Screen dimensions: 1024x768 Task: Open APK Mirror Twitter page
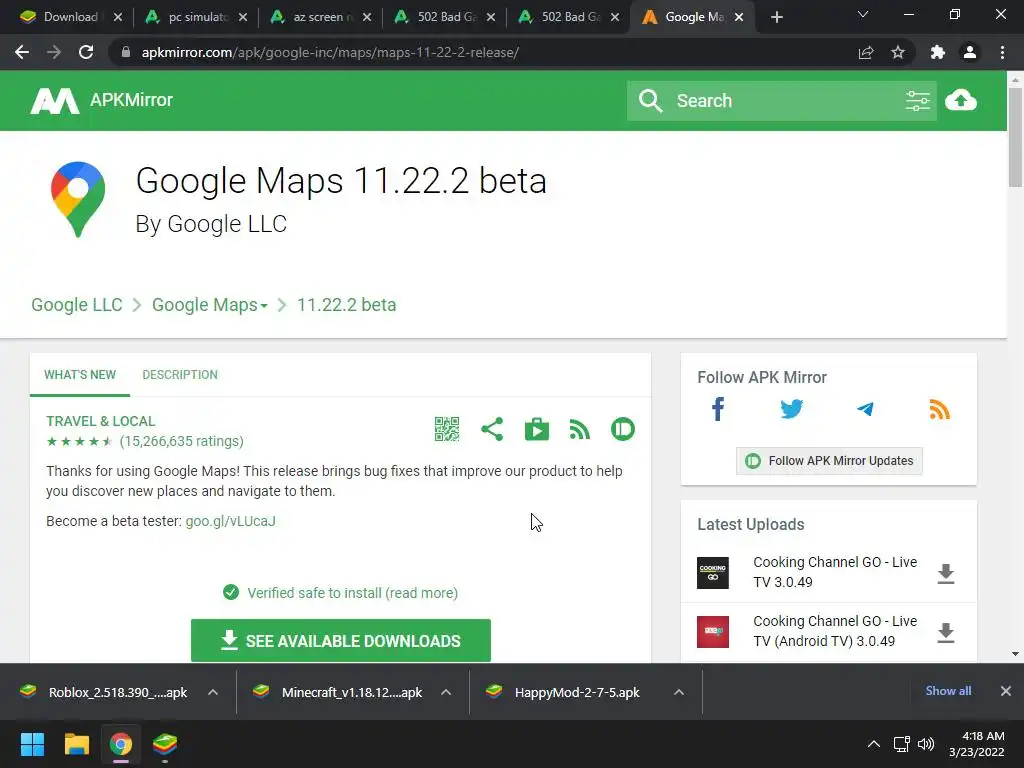click(x=792, y=409)
